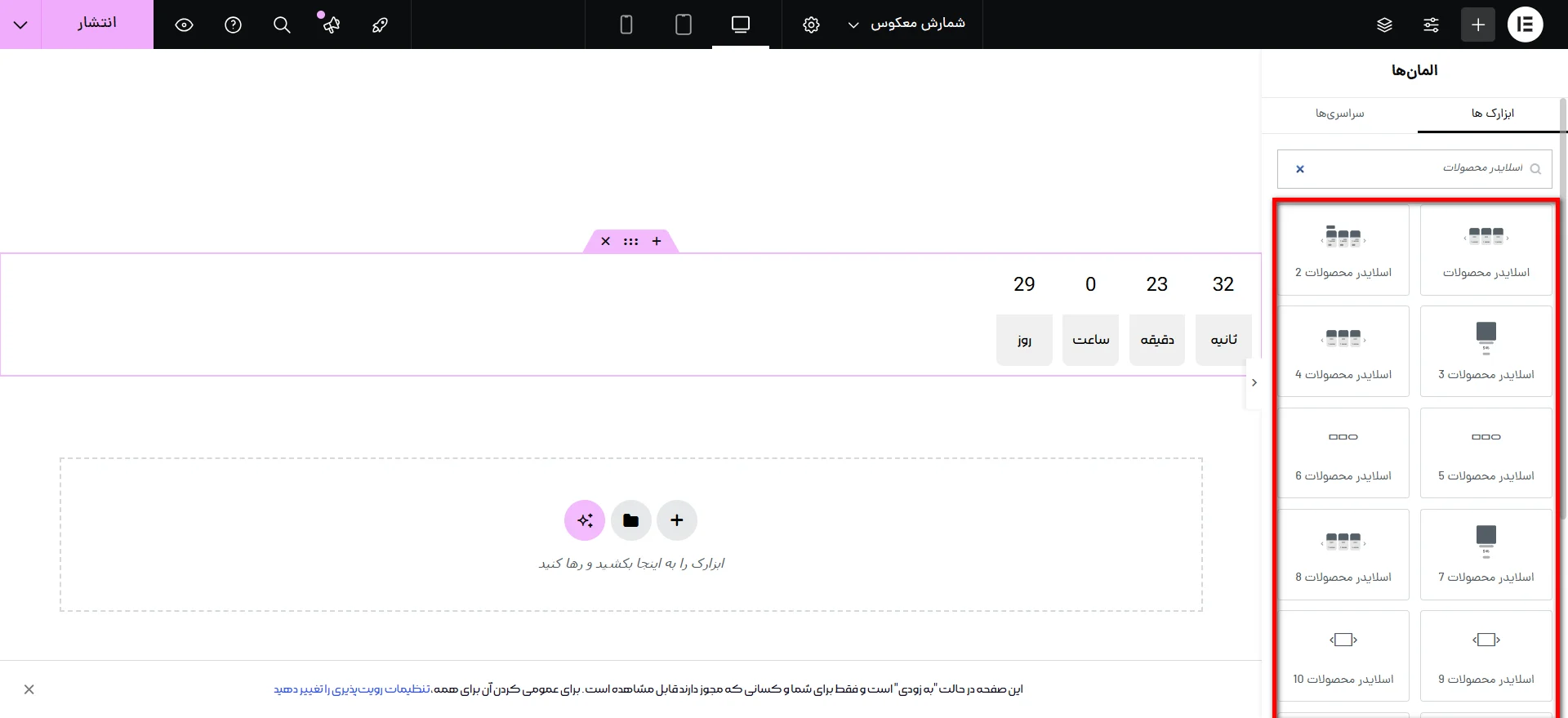Switch to the ابزارک ها tab

tap(1492, 114)
